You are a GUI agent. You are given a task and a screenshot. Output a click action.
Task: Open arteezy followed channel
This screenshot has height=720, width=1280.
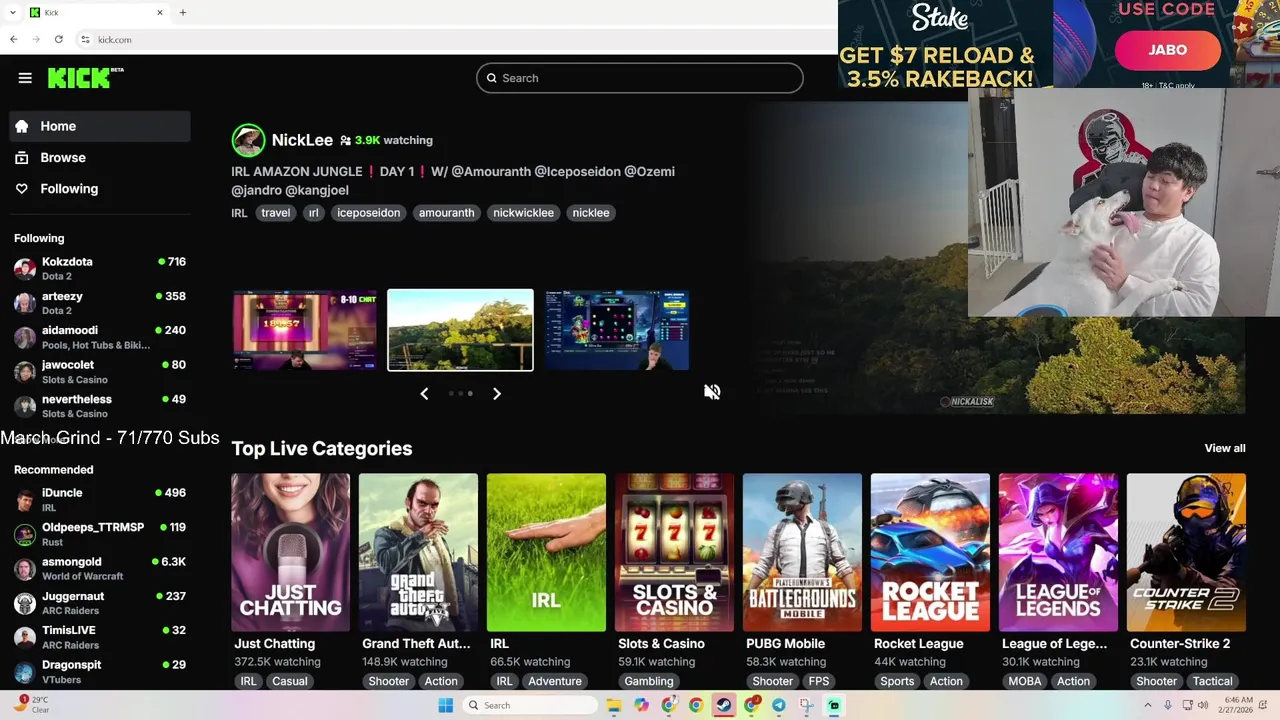click(x=100, y=303)
